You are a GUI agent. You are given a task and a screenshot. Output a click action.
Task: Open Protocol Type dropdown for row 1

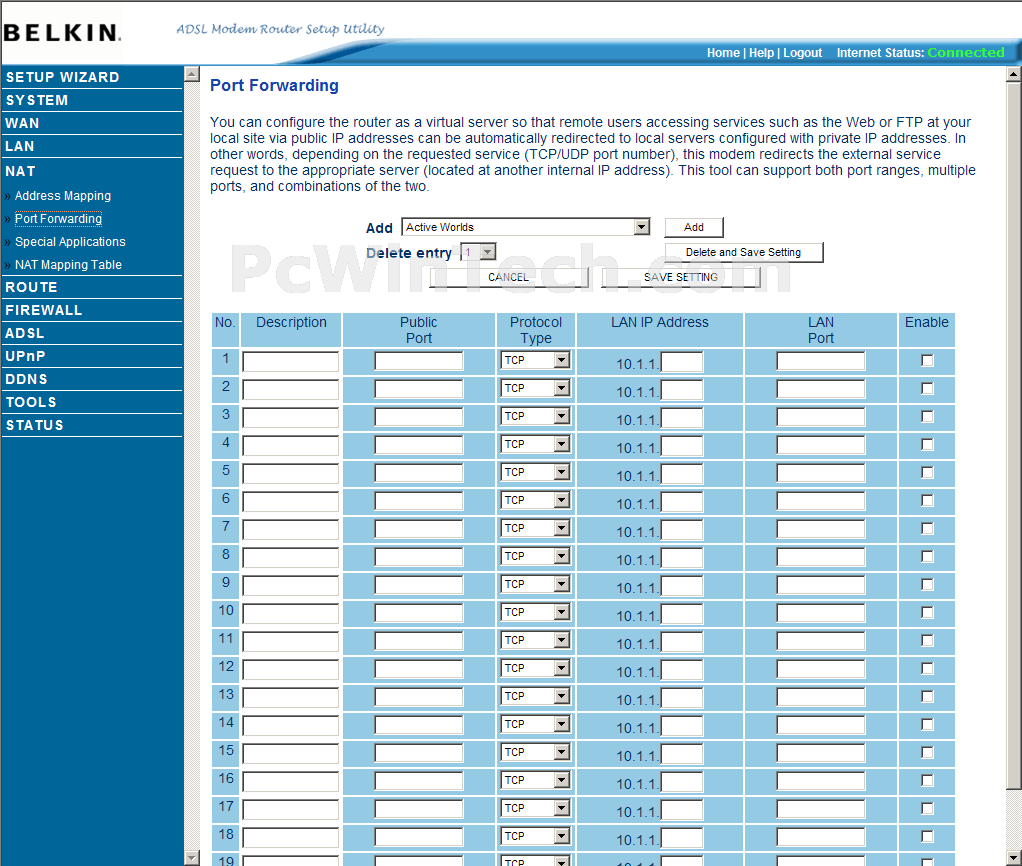point(535,360)
